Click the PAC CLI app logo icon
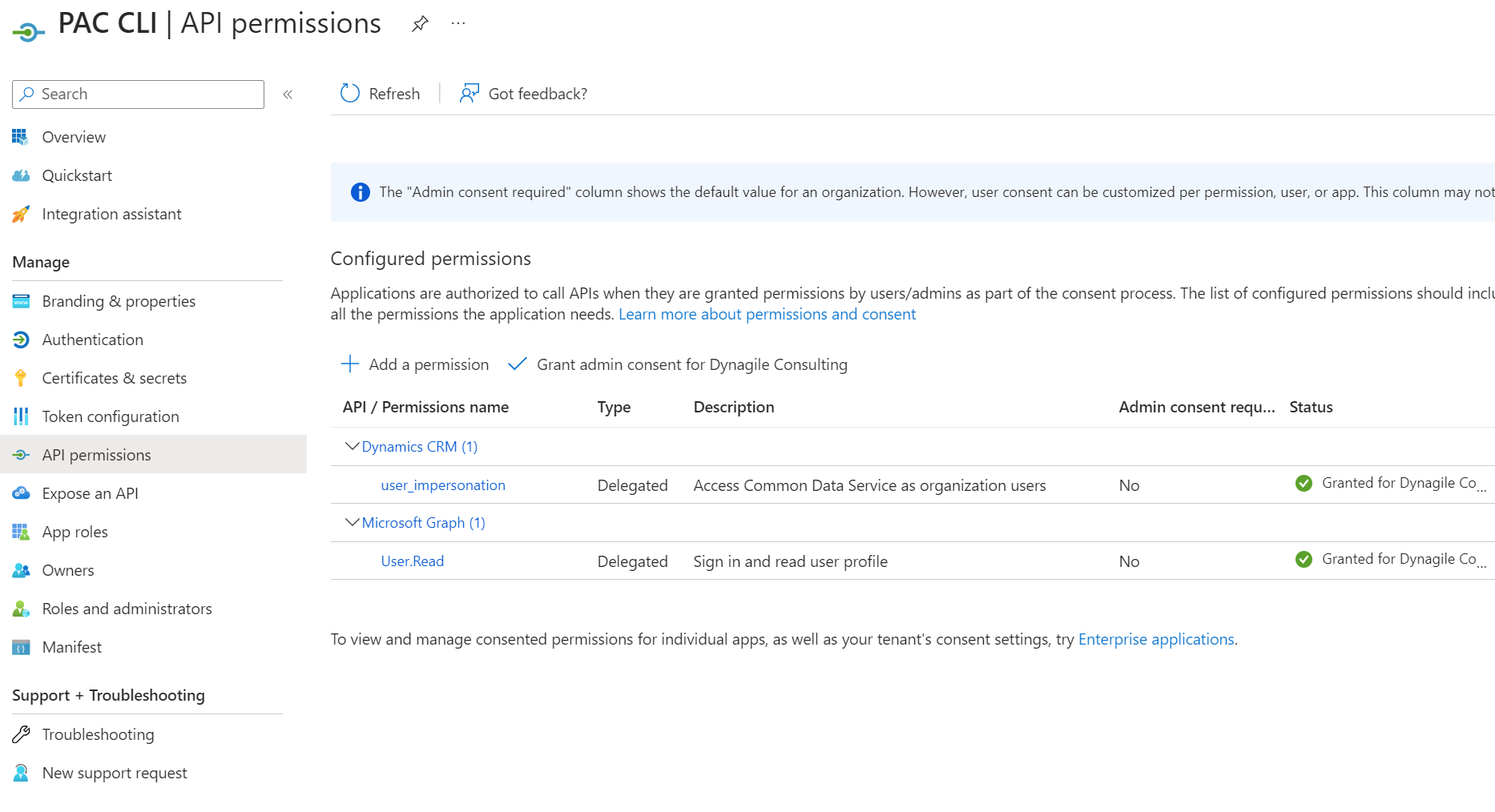1495x812 pixels. (x=29, y=32)
